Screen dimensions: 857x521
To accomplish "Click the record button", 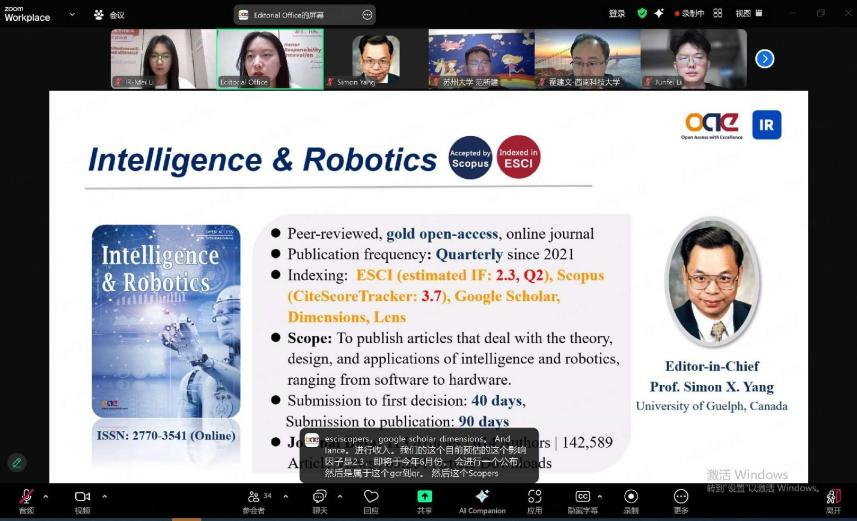I will pyautogui.click(x=631, y=497).
